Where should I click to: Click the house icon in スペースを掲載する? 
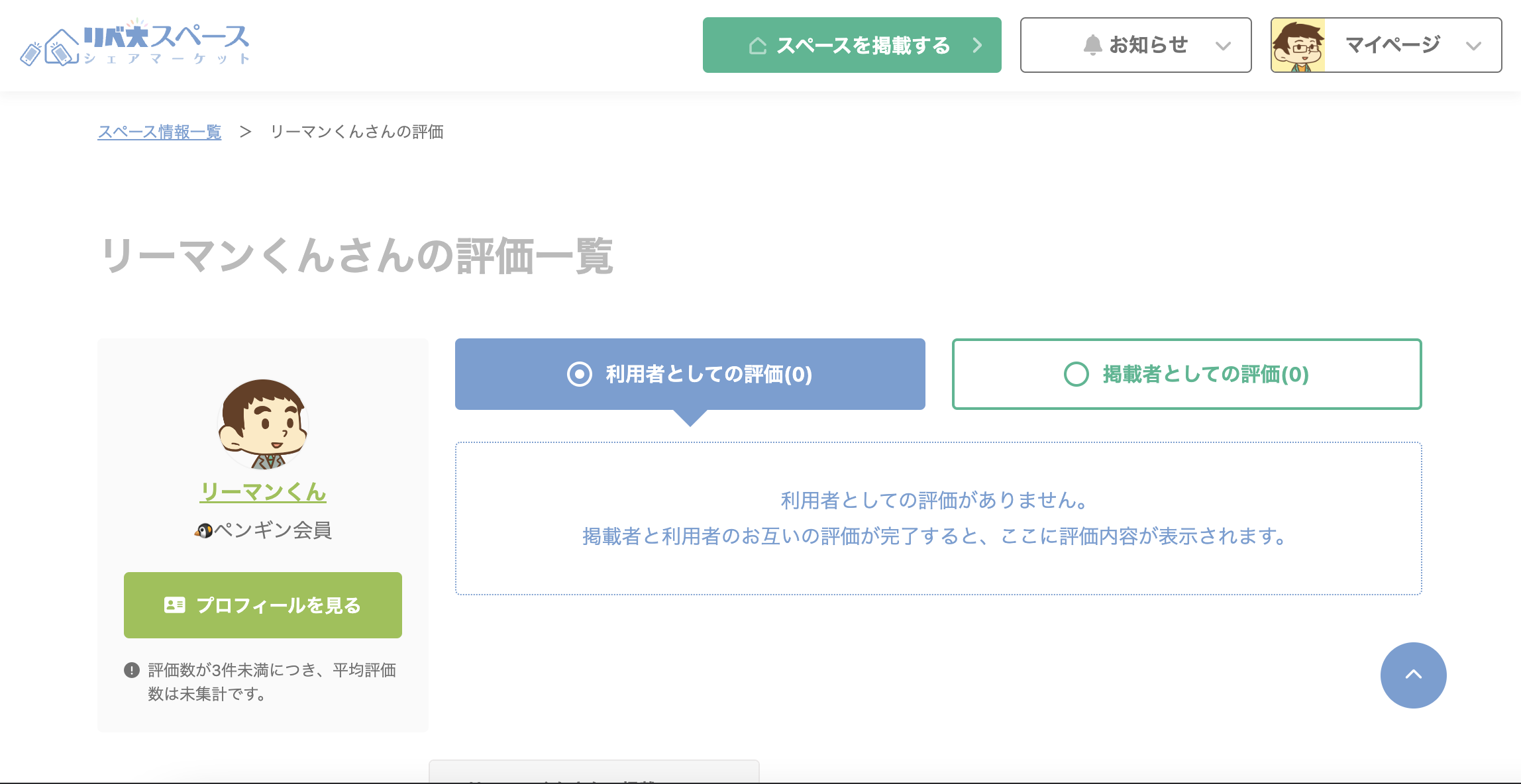pyautogui.click(x=757, y=46)
